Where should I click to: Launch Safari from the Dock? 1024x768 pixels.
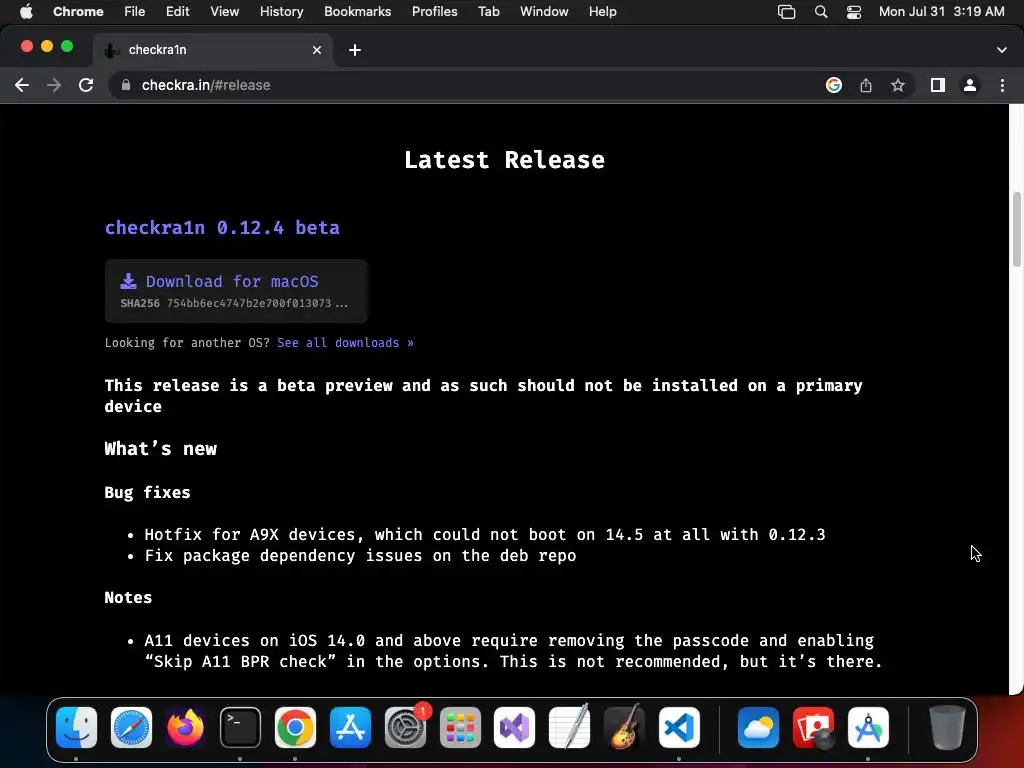pyautogui.click(x=131, y=728)
